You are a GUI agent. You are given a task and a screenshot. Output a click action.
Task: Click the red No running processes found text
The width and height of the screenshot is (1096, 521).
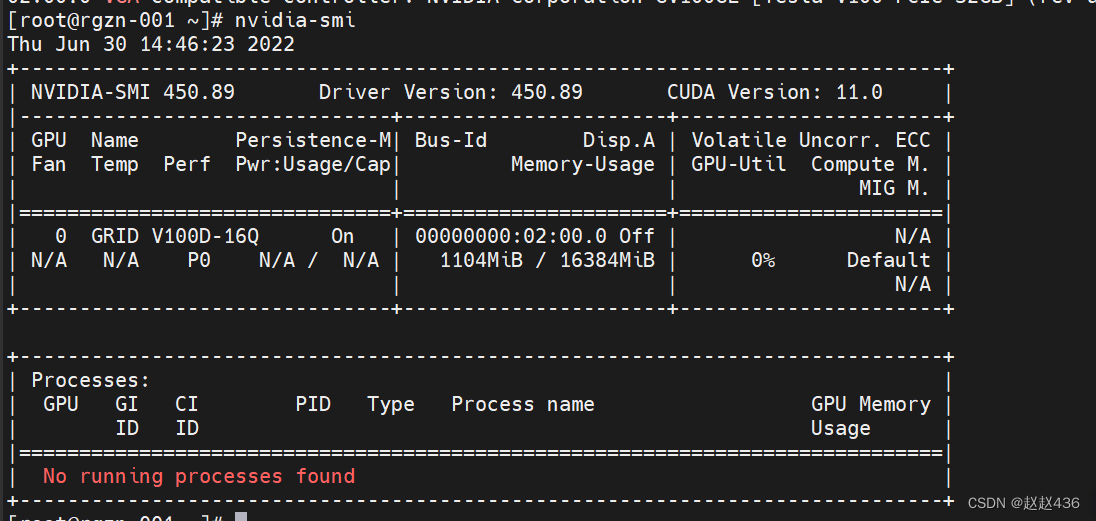click(x=199, y=476)
